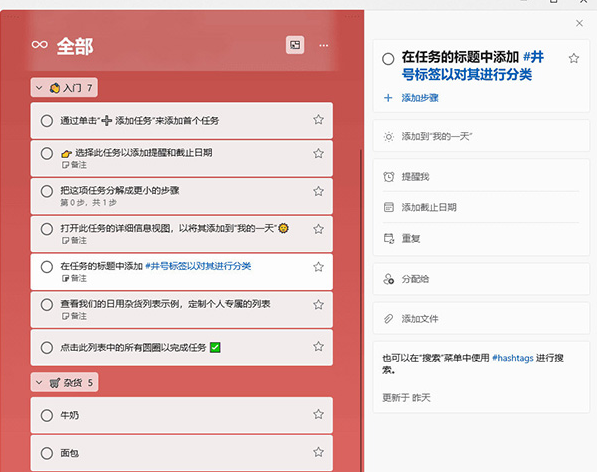Select the 查看我们的日用杂货列表示例 task
This screenshot has height=472, width=597.
point(182,309)
